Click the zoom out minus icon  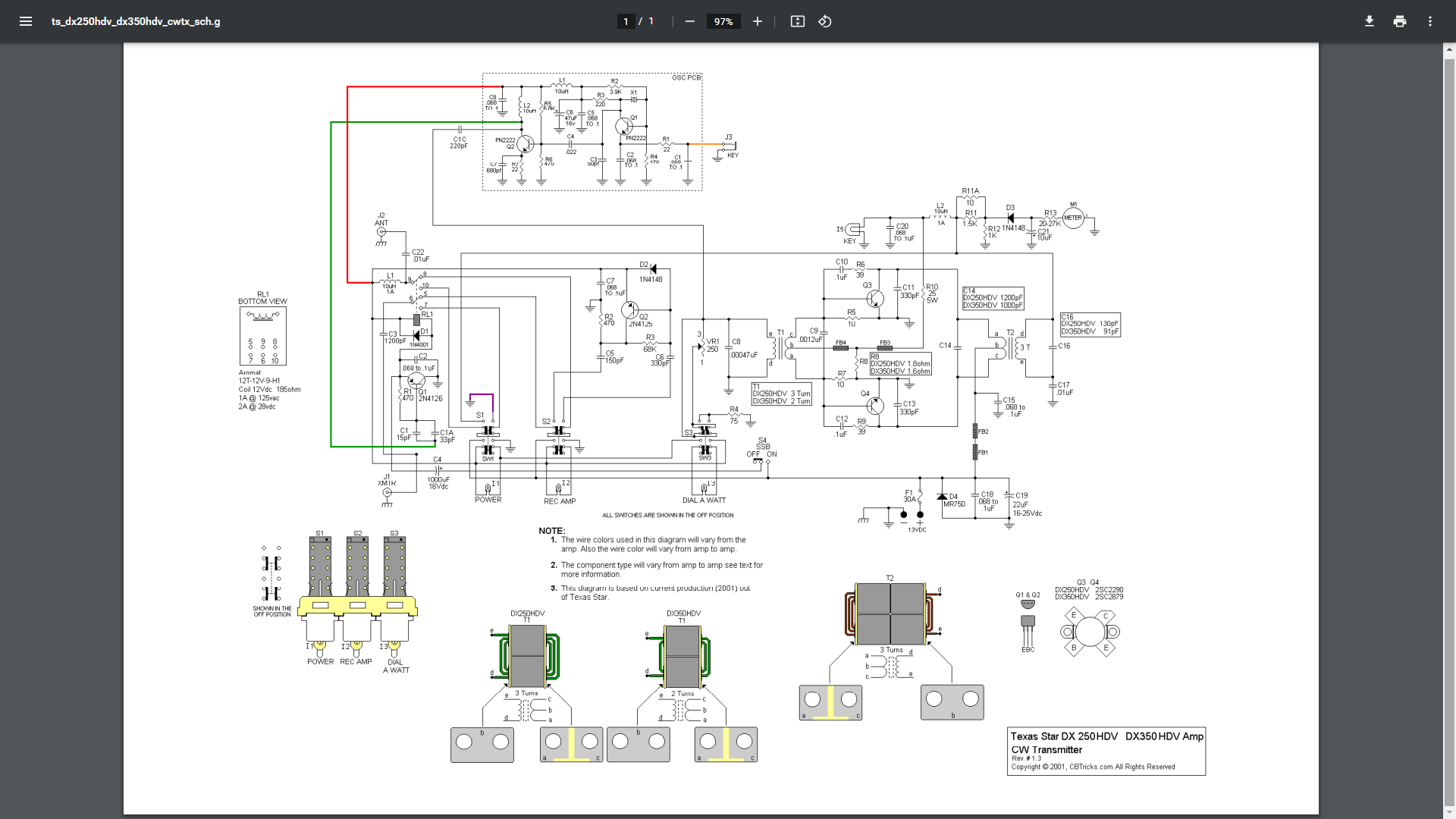689,21
